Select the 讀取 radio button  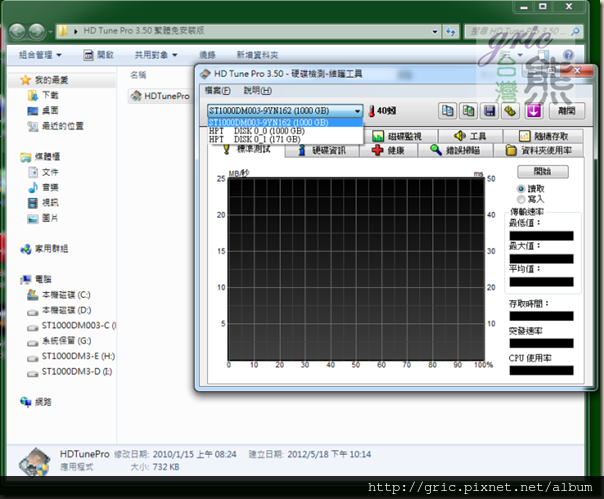click(521, 188)
